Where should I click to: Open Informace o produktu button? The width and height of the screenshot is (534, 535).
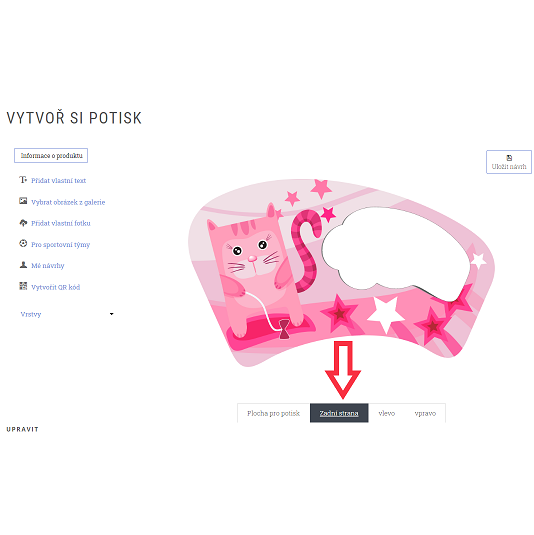(51, 156)
